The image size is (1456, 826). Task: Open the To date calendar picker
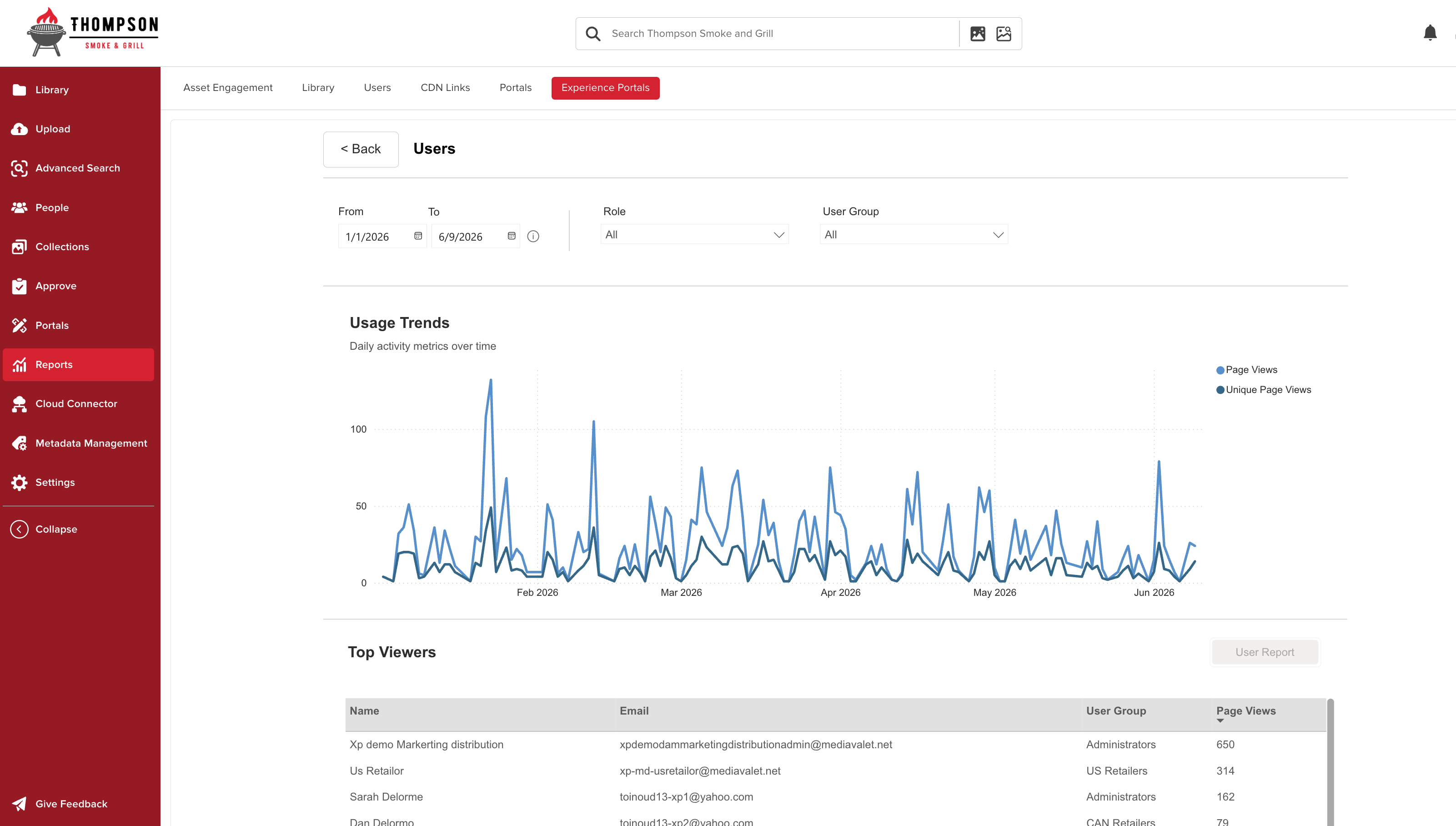point(512,236)
